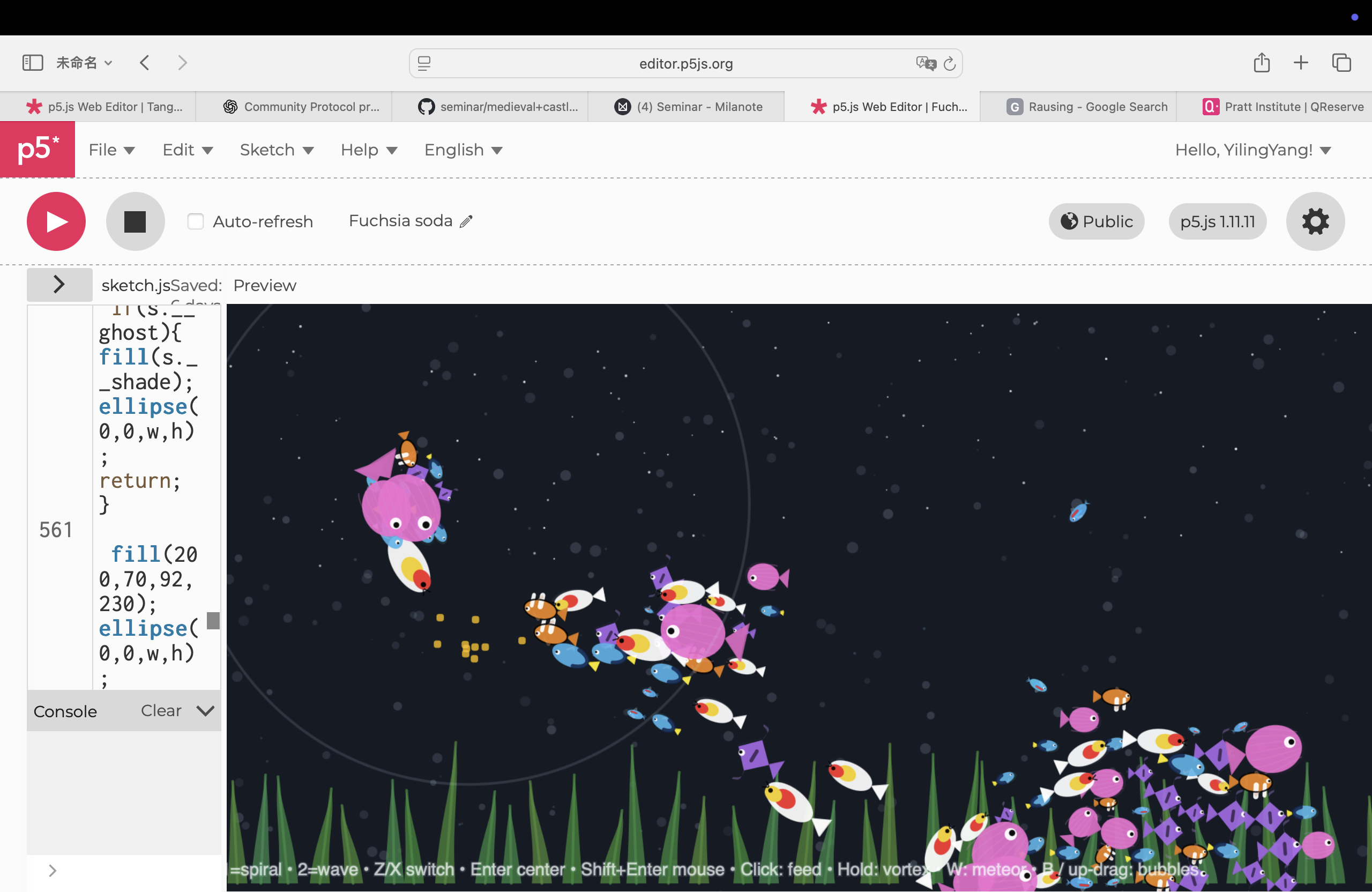
Task: Click the Safari share icon
Action: coord(1261,62)
